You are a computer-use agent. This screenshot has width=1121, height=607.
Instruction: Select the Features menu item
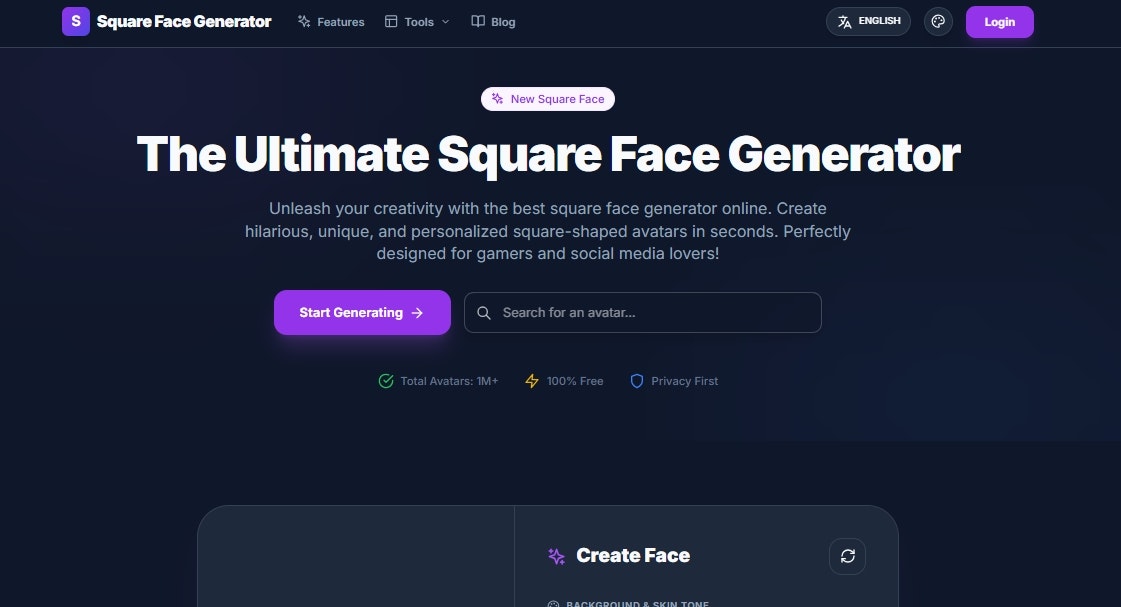340,21
